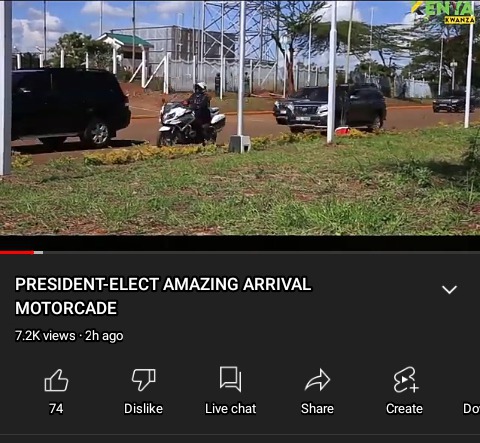Toggle the Dislike label
480x443 pixels.
coord(143,409)
